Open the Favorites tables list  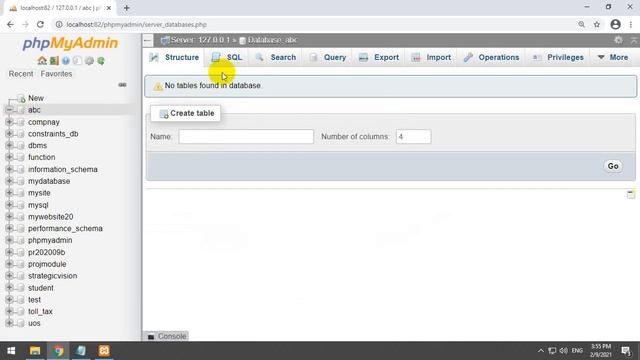click(x=56, y=74)
